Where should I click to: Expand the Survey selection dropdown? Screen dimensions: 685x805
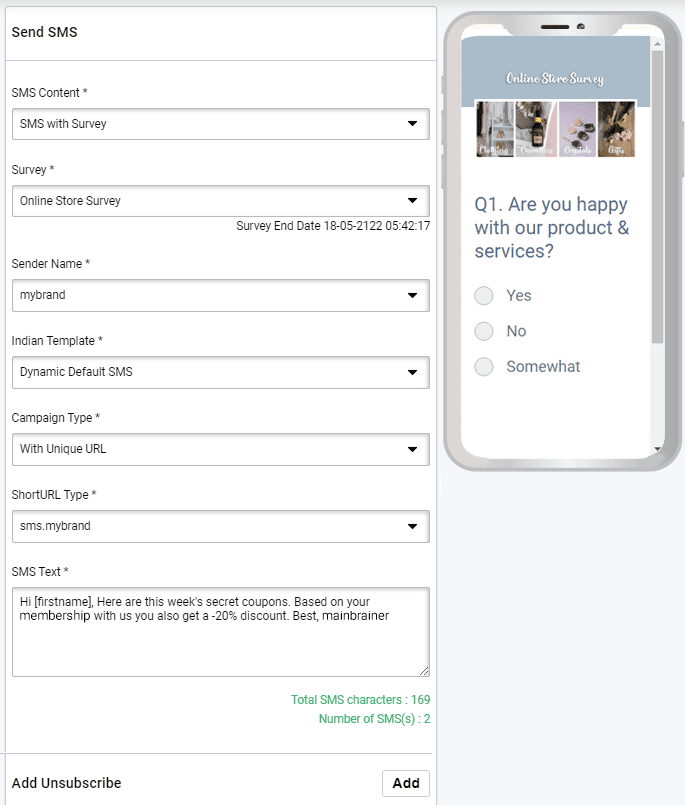[x=219, y=201]
